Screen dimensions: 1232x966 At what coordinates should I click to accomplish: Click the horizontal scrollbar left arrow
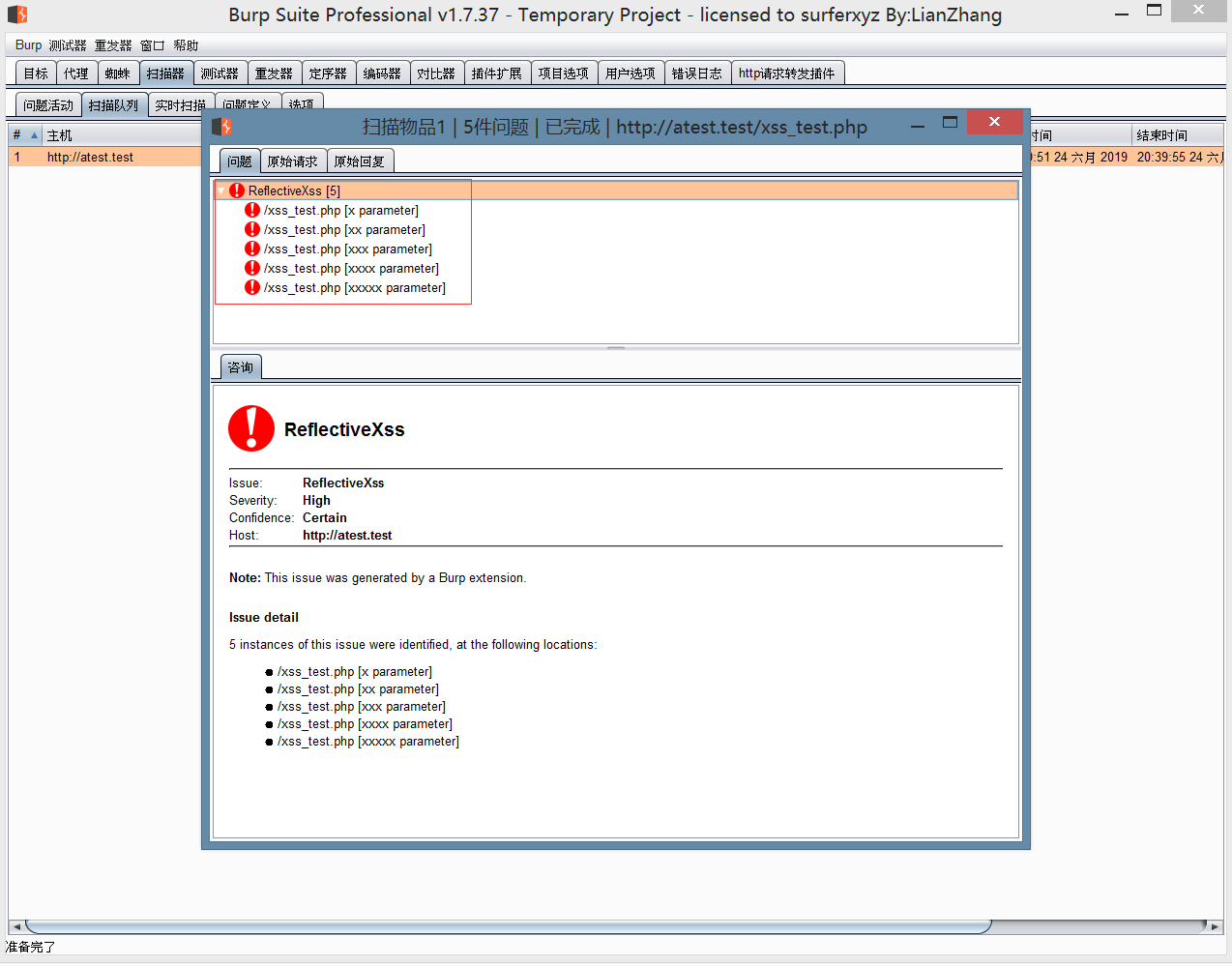point(16,926)
